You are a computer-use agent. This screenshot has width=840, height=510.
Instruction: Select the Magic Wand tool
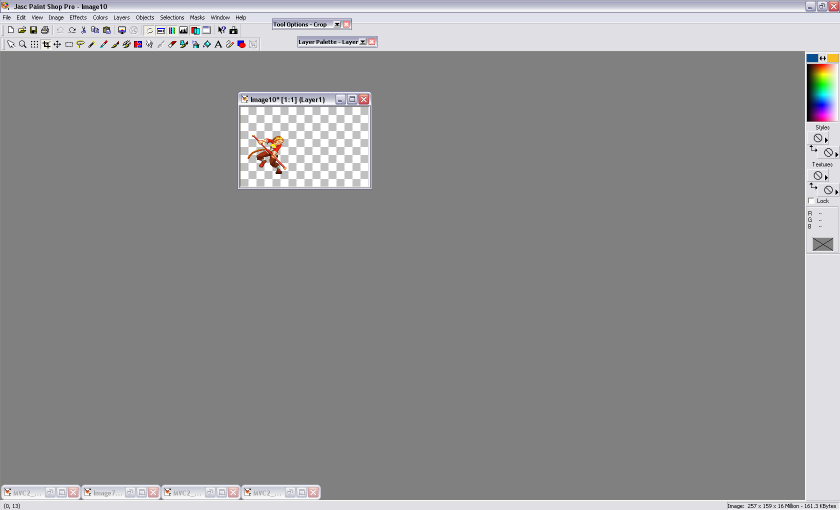[x=92, y=44]
